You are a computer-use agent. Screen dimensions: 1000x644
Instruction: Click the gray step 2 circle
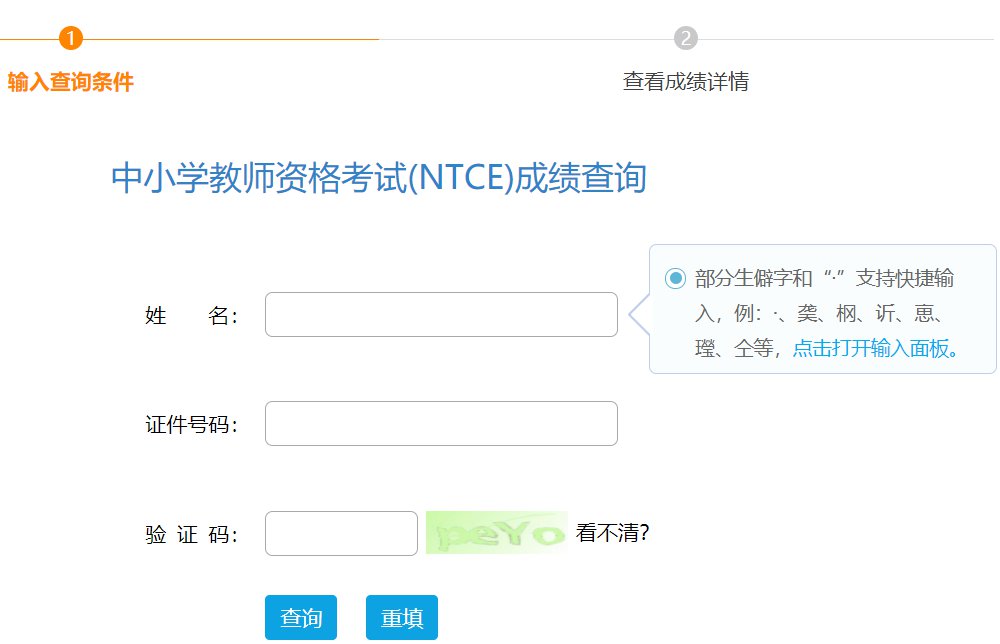pos(685,38)
